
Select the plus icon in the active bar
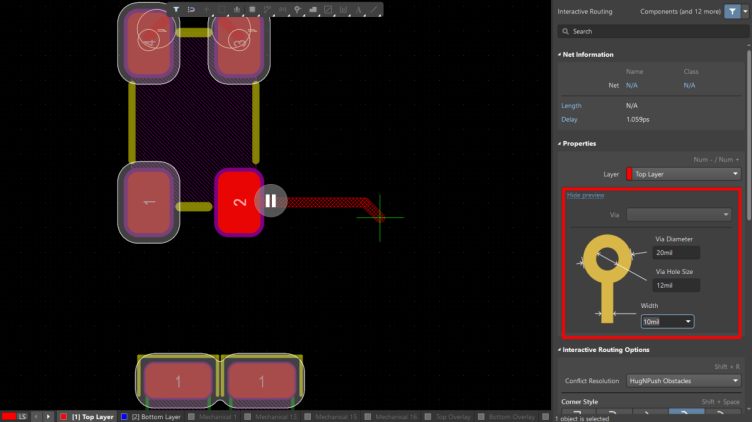(x=208, y=9)
